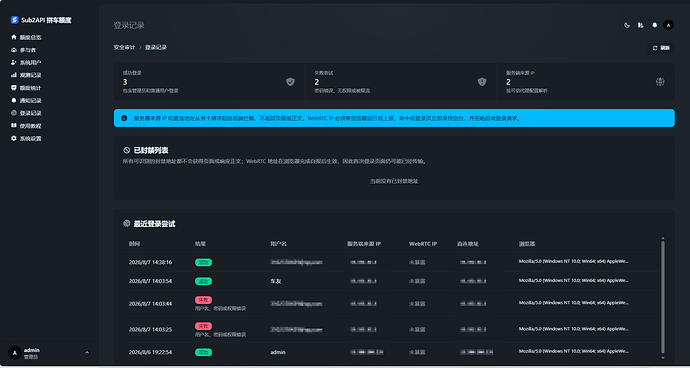Image resolution: width=690 pixels, height=368 pixels.
Task: Click the fingerprint icon beside 最近登录尝试
Action: pyautogui.click(x=127, y=224)
